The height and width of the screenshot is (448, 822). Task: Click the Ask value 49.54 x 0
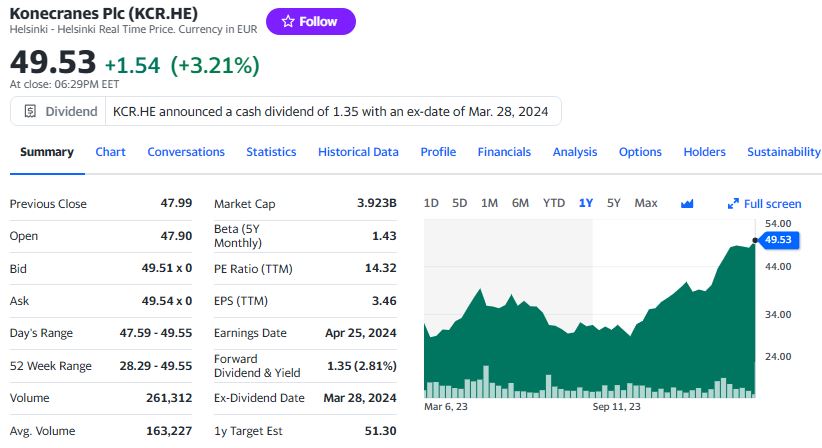[x=167, y=301]
